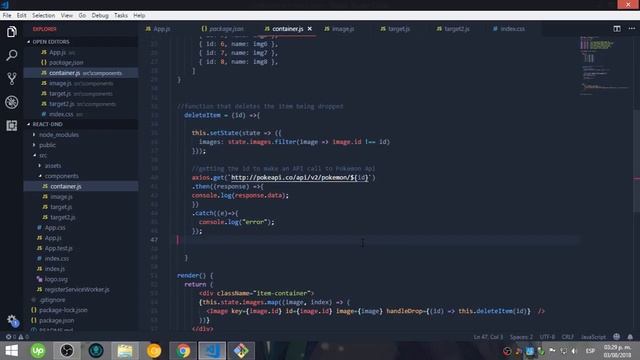Open the Manage gear icon
The image size is (640, 360).
(12, 321)
